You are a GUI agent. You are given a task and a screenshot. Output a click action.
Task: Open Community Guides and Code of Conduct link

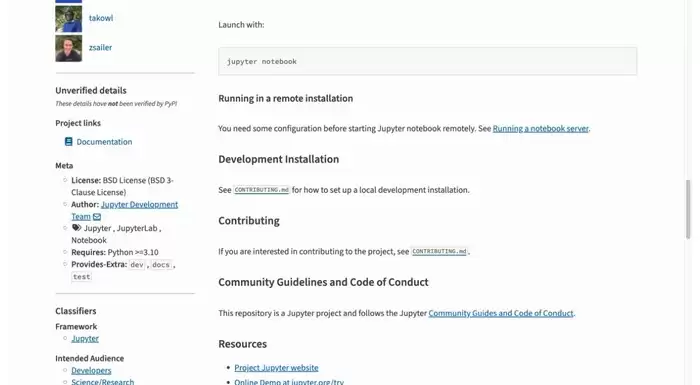tap(501, 313)
